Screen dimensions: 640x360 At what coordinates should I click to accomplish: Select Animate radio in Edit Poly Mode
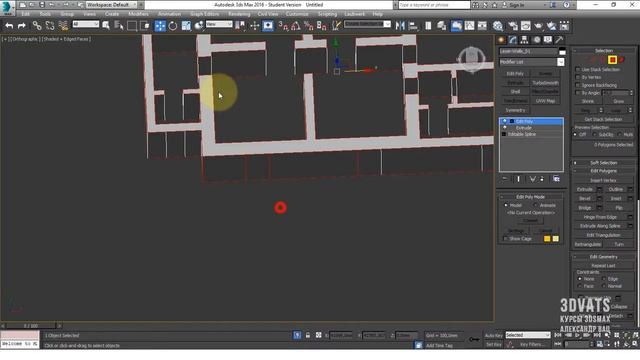click(x=535, y=205)
